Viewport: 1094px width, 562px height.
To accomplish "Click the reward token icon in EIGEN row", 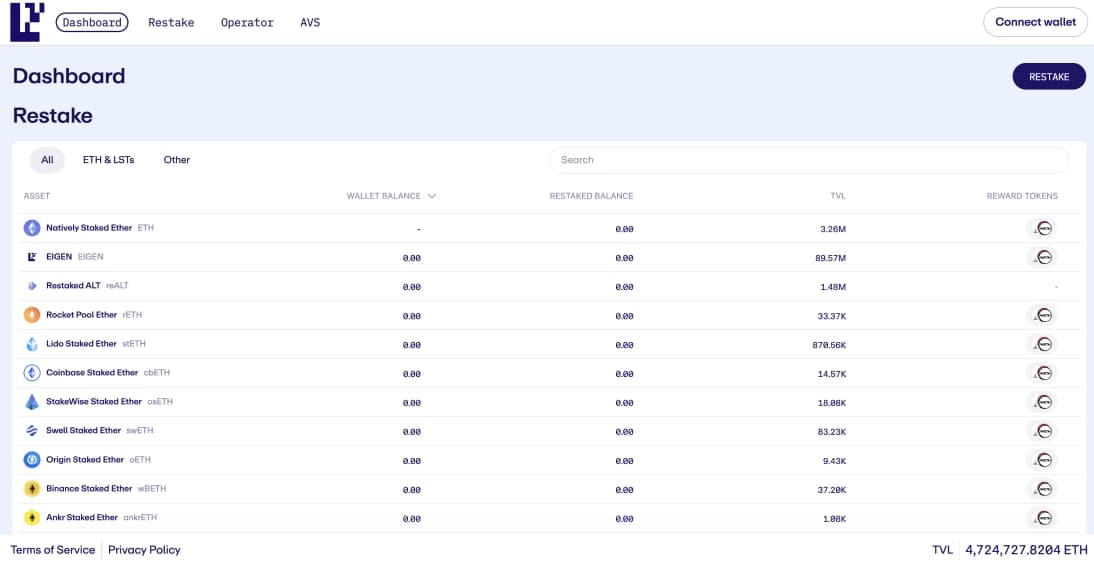I will tap(1042, 257).
